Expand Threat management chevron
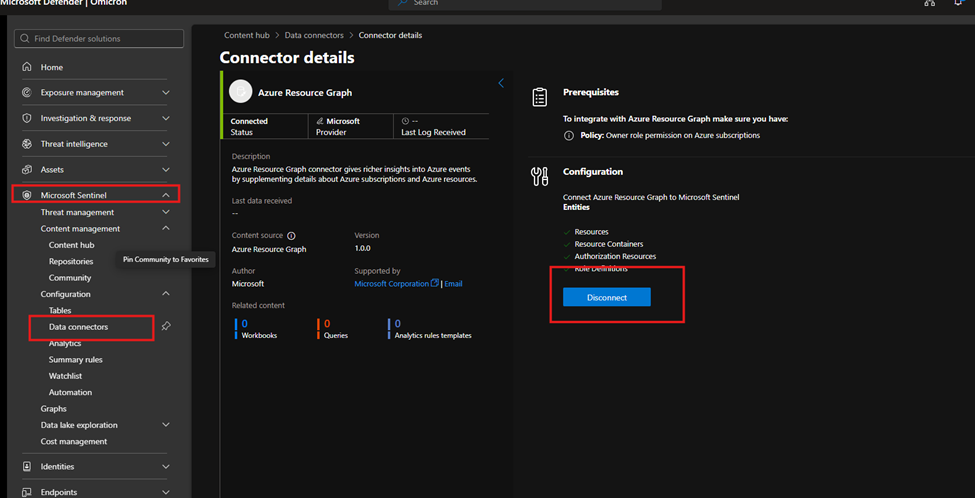The height and width of the screenshot is (498, 975). [165, 212]
